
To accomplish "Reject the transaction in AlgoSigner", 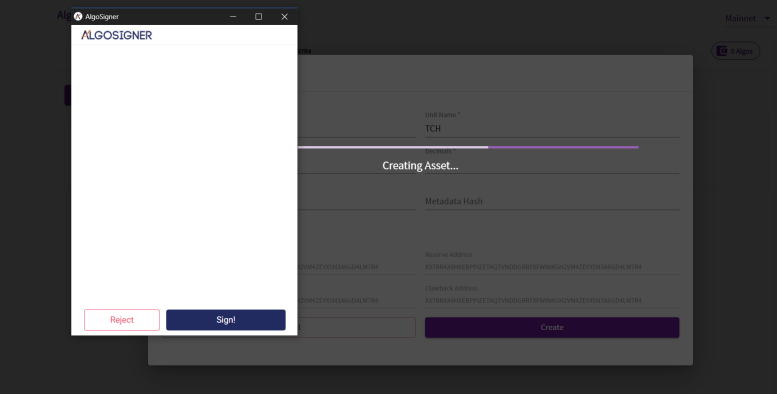I will [x=122, y=320].
